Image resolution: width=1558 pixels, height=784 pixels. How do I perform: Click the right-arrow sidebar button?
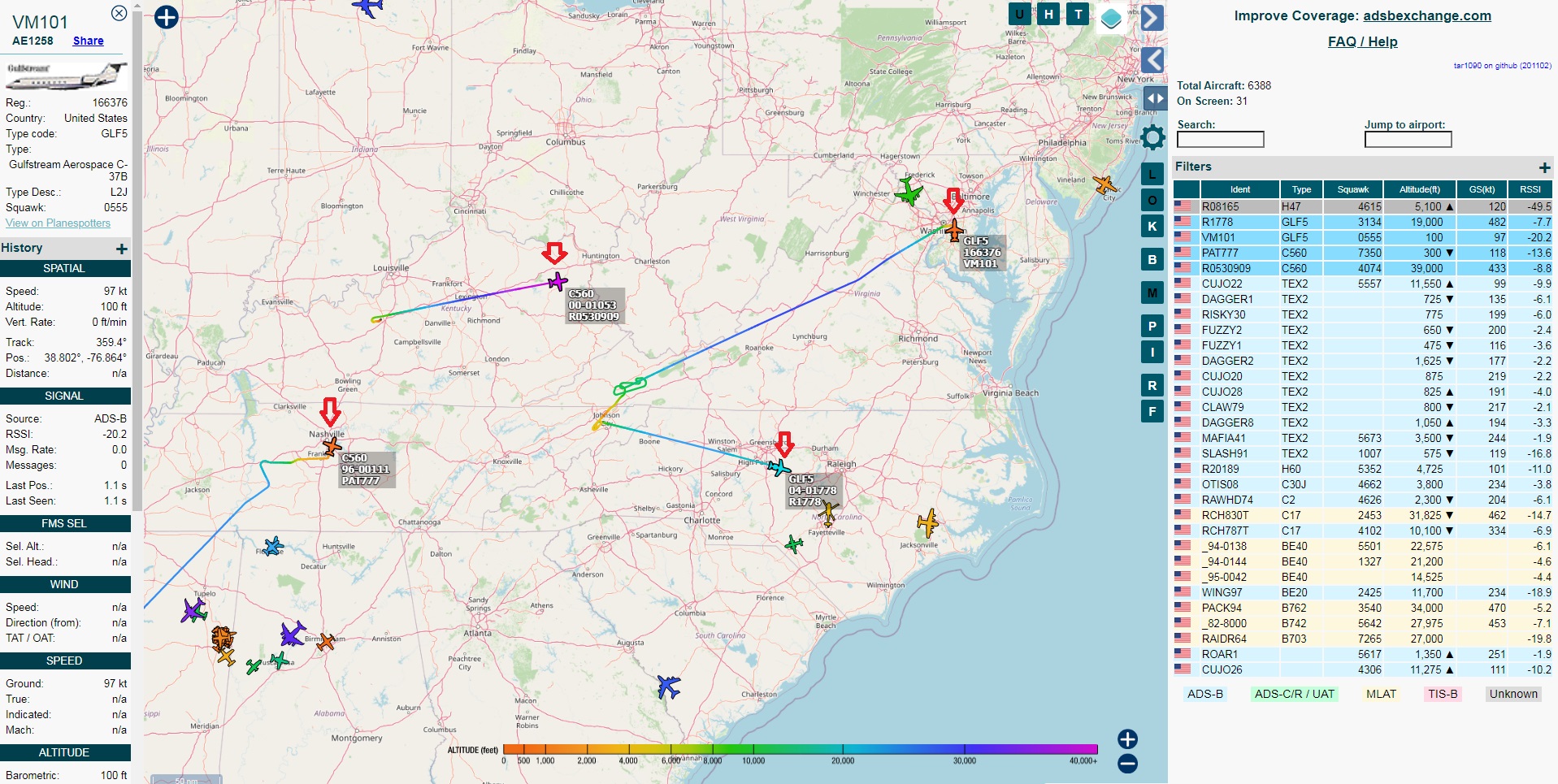tap(1152, 18)
